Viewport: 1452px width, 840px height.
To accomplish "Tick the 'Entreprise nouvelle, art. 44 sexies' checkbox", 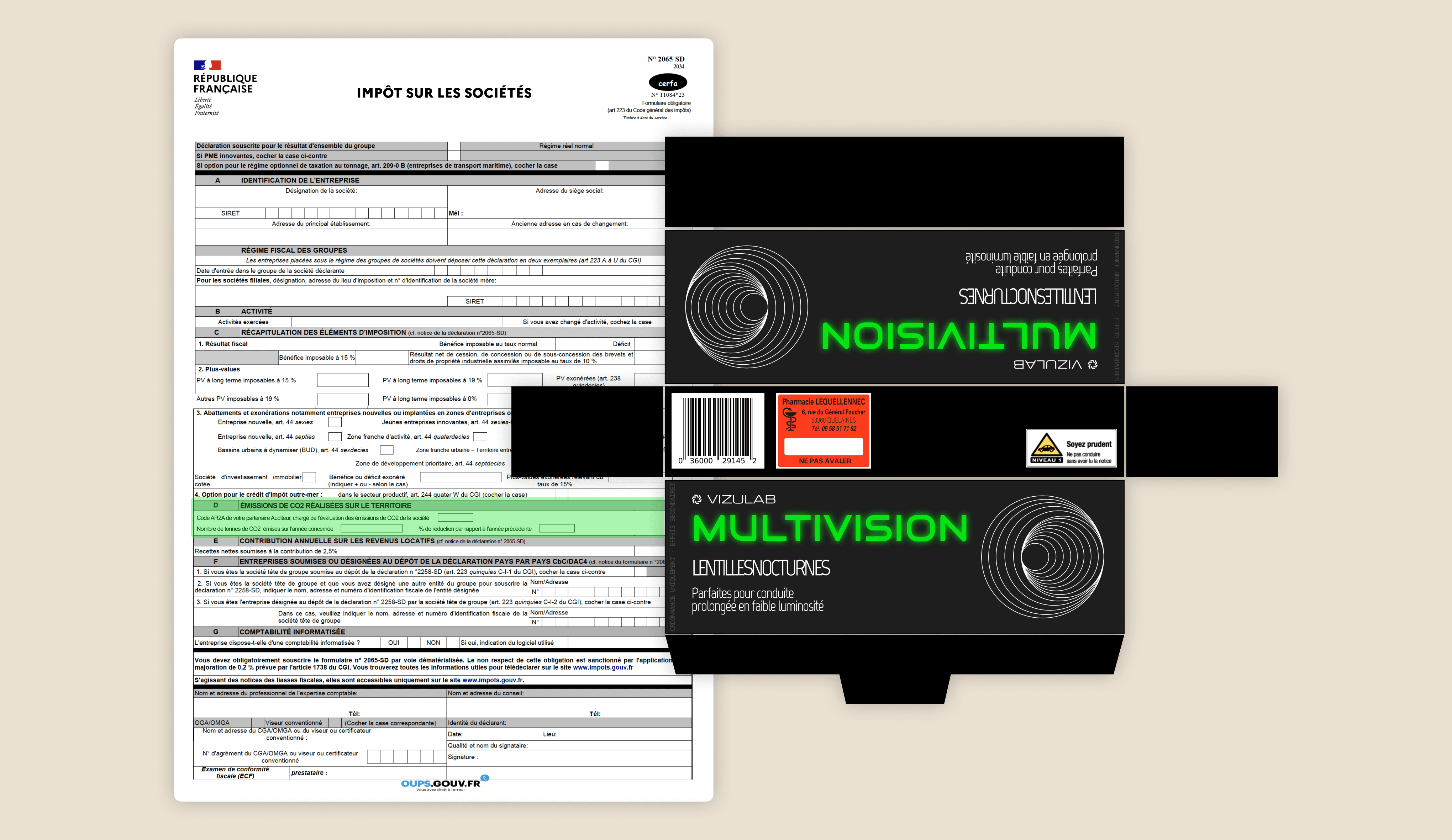I will (x=335, y=422).
